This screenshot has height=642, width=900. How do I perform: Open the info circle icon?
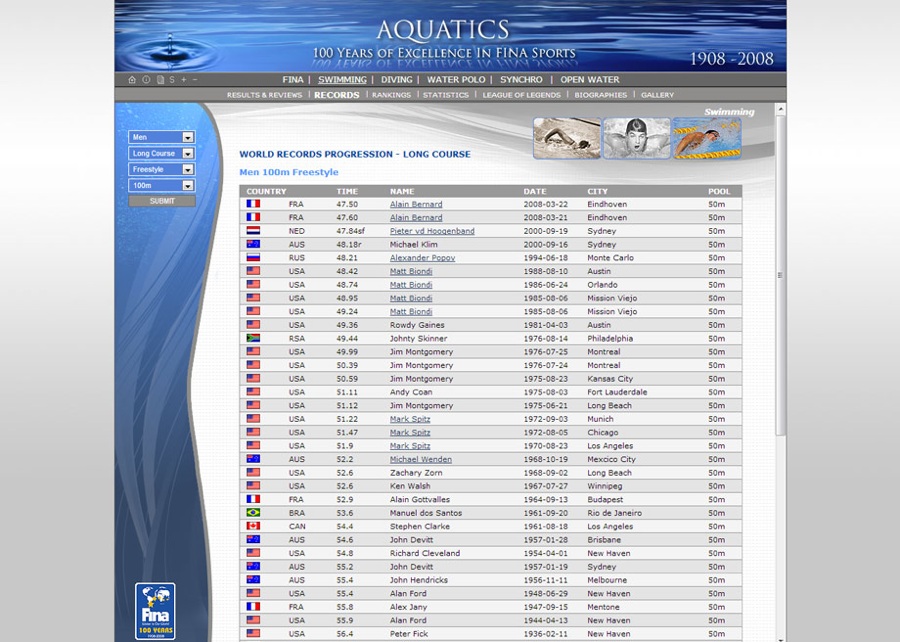coord(146,80)
